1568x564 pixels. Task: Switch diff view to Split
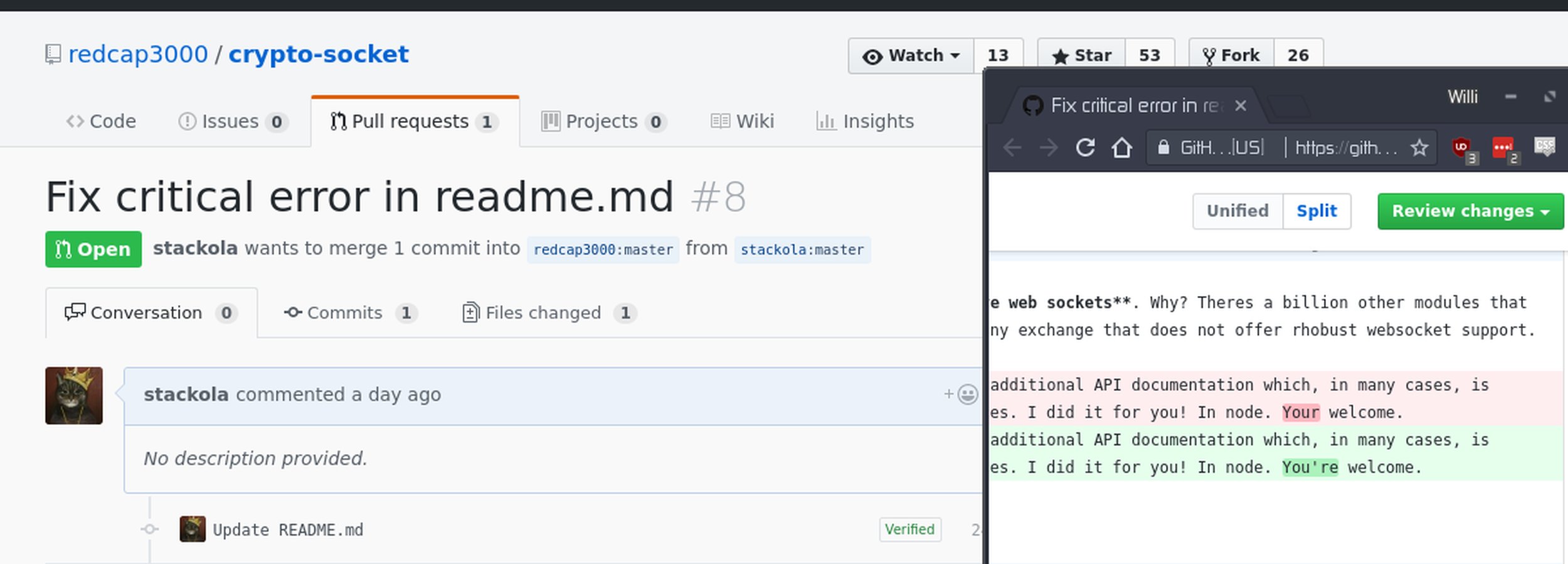tap(1316, 211)
